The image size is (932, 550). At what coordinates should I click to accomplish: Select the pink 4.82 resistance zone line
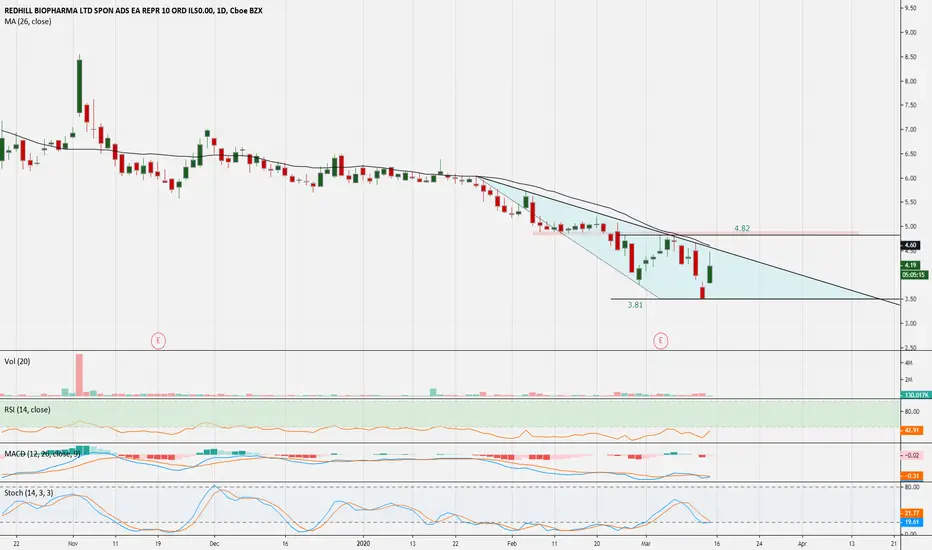pyautogui.click(x=695, y=233)
